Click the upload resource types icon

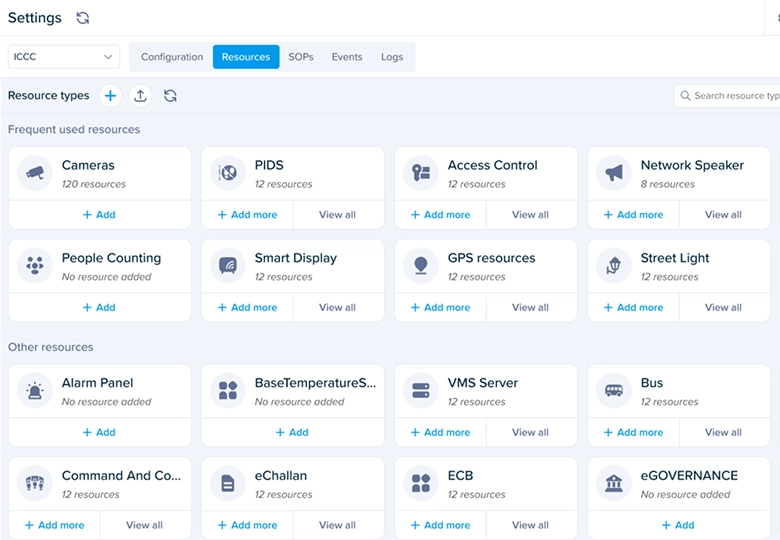click(140, 95)
